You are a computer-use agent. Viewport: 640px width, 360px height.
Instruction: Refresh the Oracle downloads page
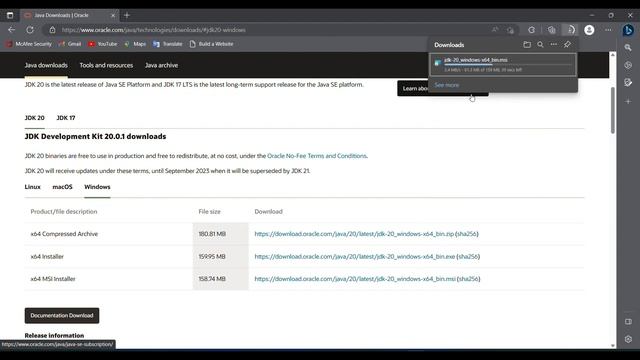30,30
